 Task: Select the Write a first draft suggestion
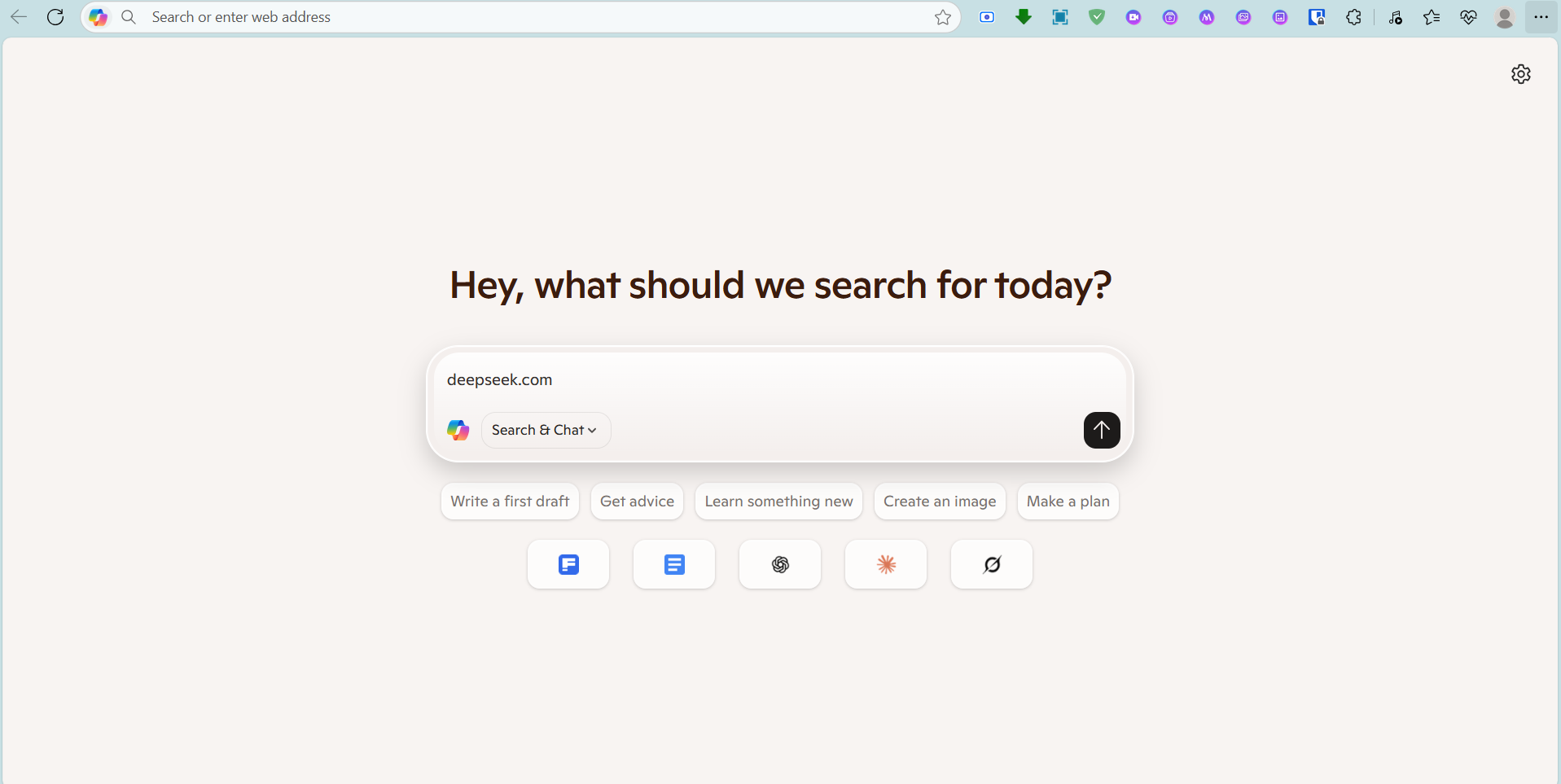tap(510, 501)
